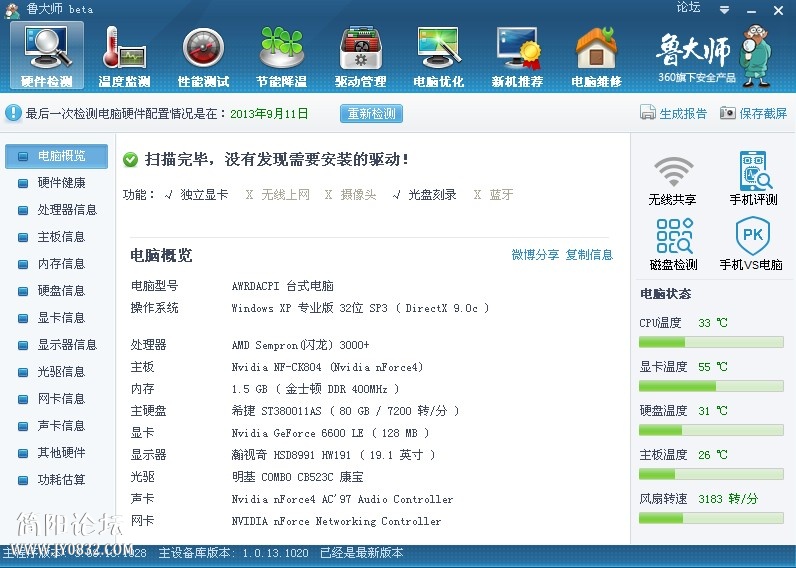
Task: Click the 鲁大师 logo at top right
Action: coord(713,56)
